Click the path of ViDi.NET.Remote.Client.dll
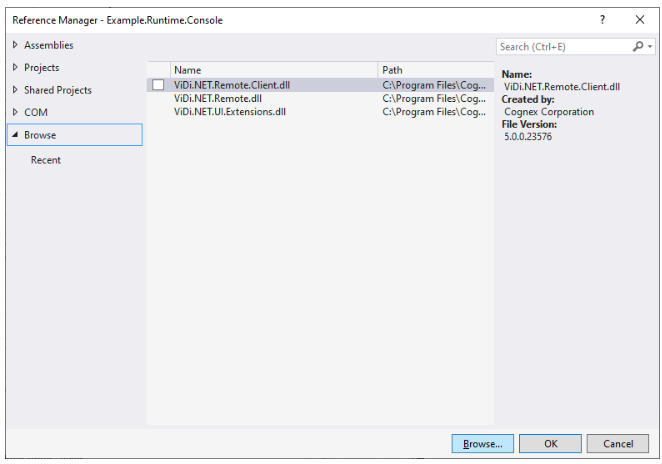 [x=433, y=85]
